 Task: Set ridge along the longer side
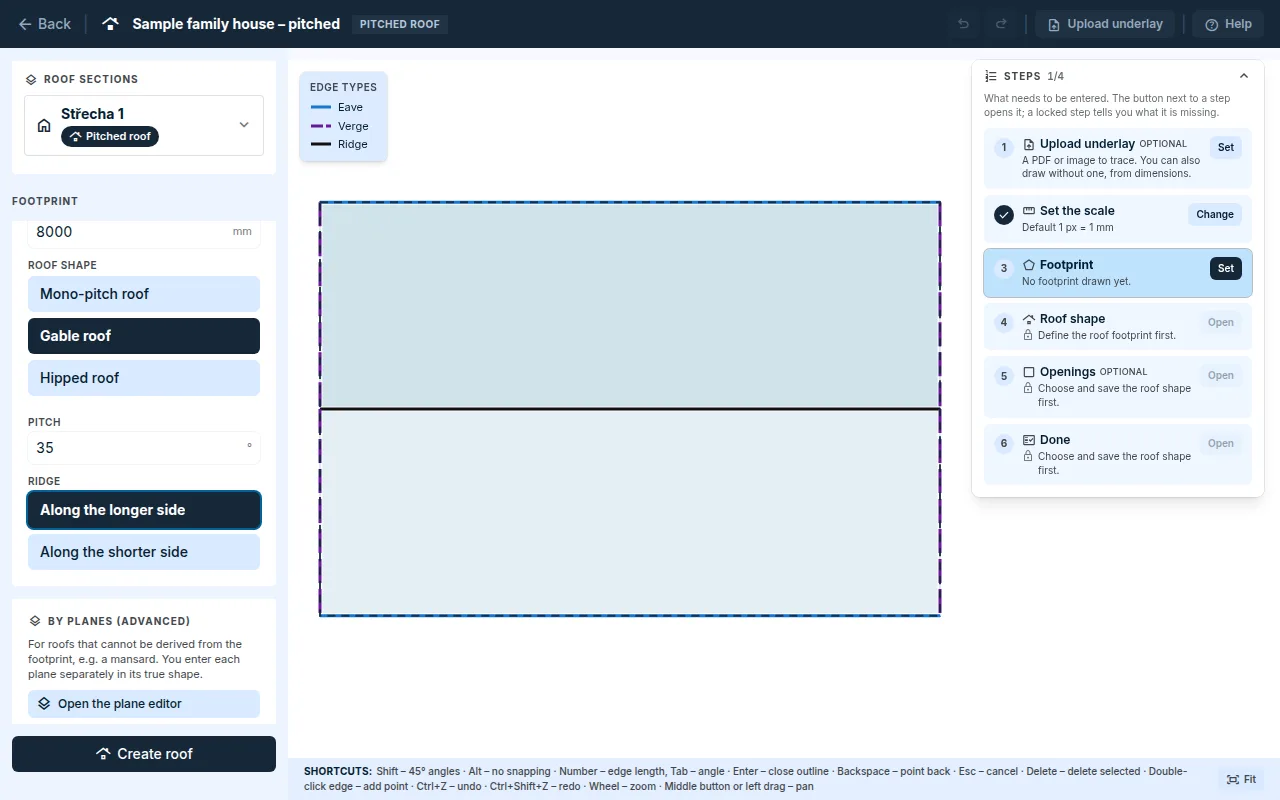144,510
